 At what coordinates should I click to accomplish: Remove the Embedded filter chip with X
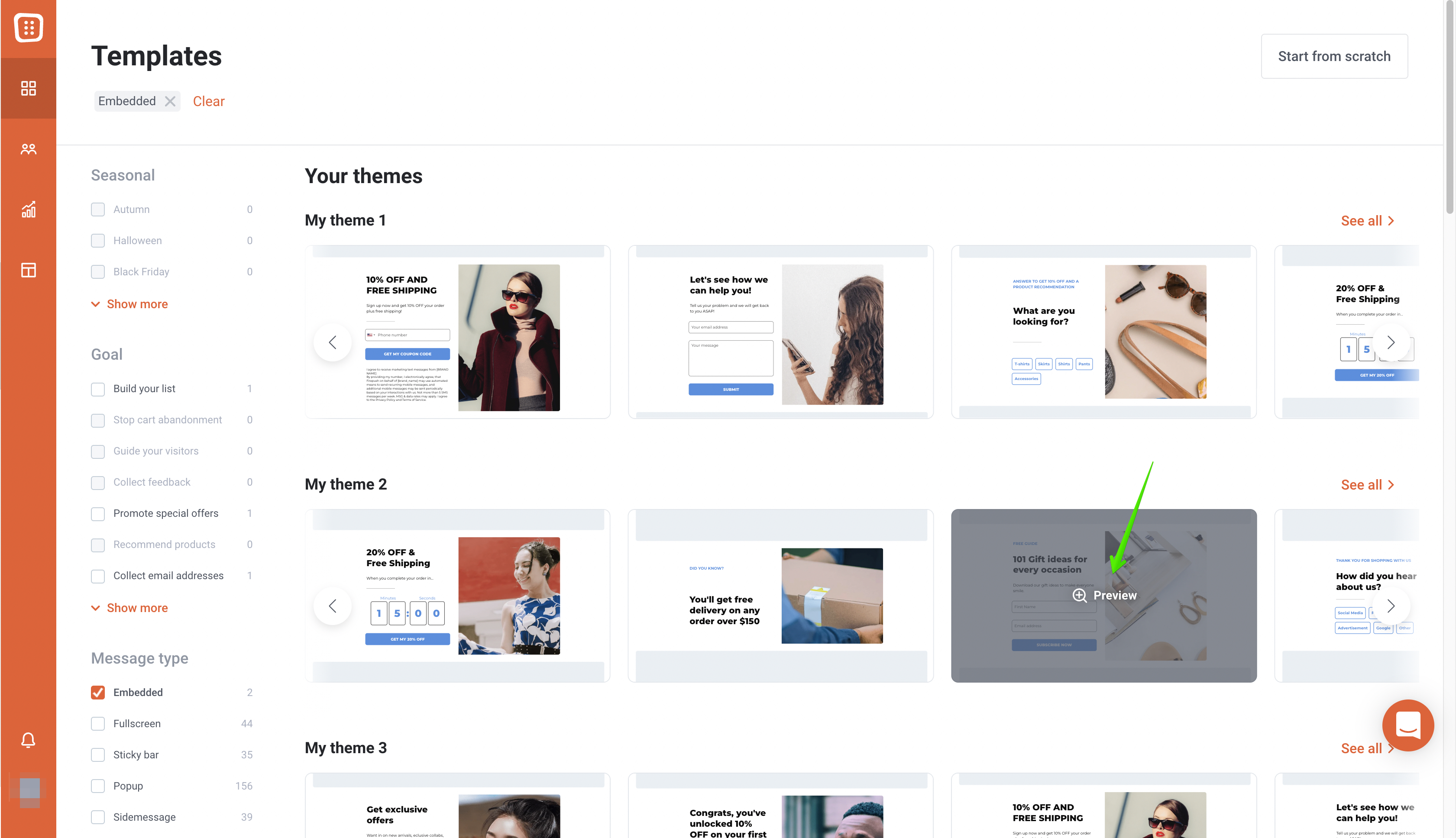[x=170, y=101]
